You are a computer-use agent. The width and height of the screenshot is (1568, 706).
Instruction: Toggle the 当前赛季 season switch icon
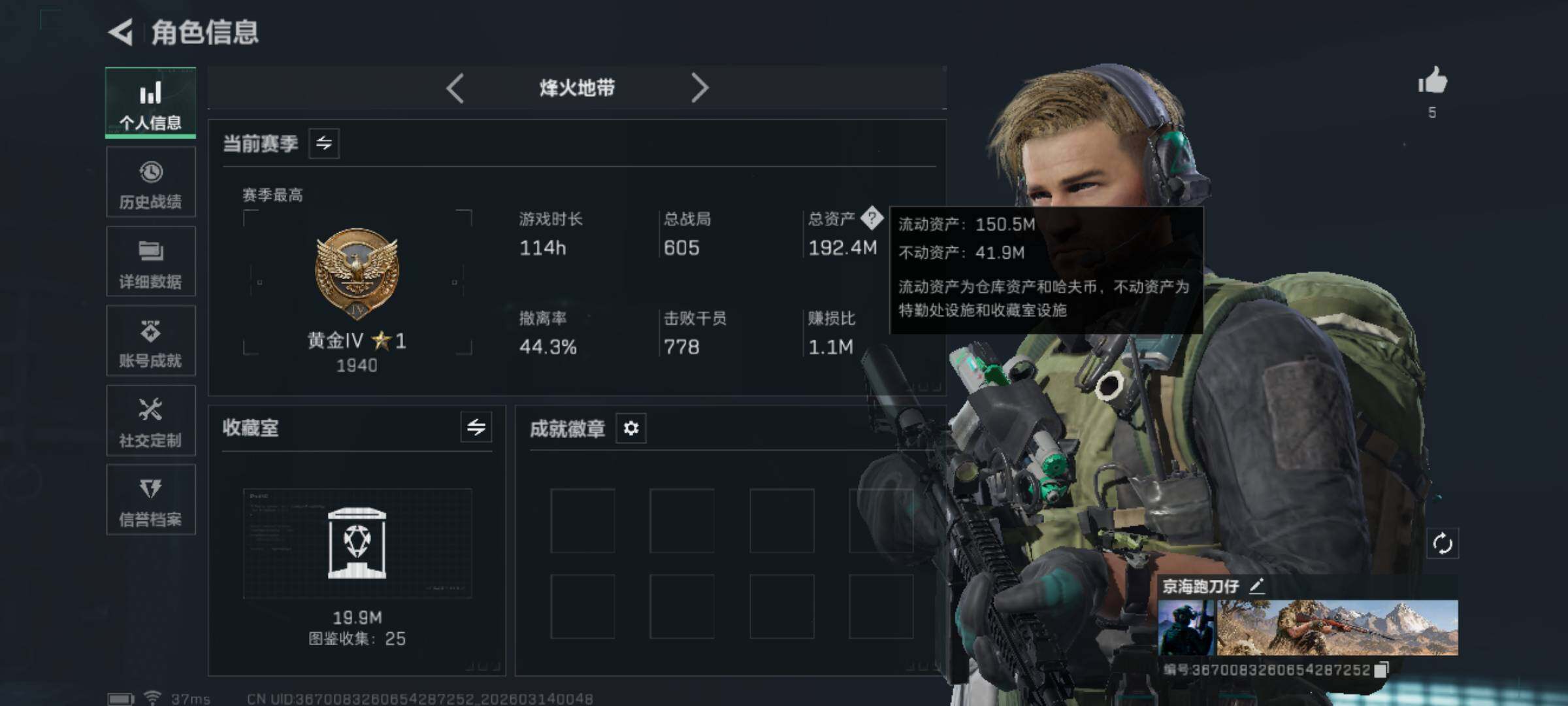pyautogui.click(x=324, y=143)
